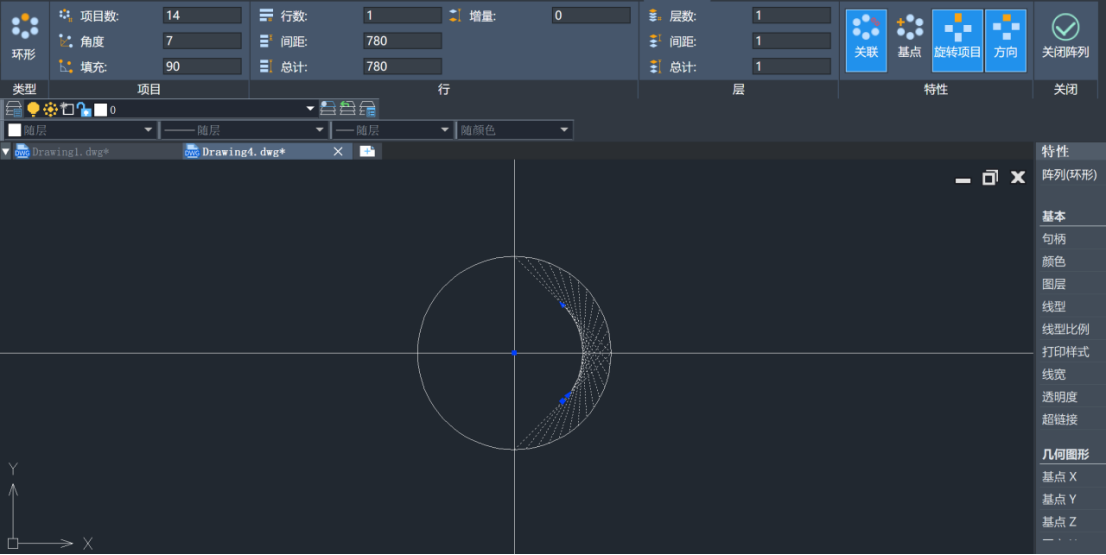Open the 随颜色 plot style dropdown

[x=515, y=130]
